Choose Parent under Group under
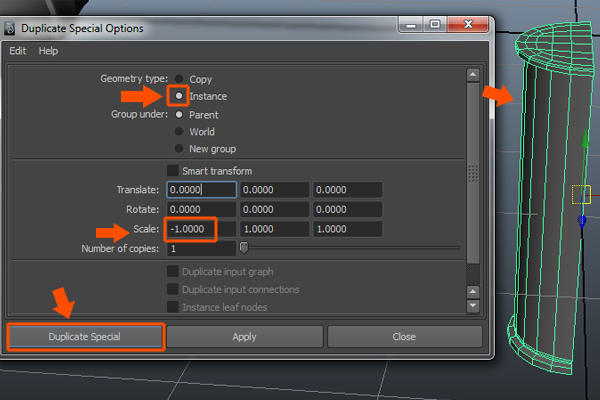This screenshot has width=600, height=400. point(179,114)
